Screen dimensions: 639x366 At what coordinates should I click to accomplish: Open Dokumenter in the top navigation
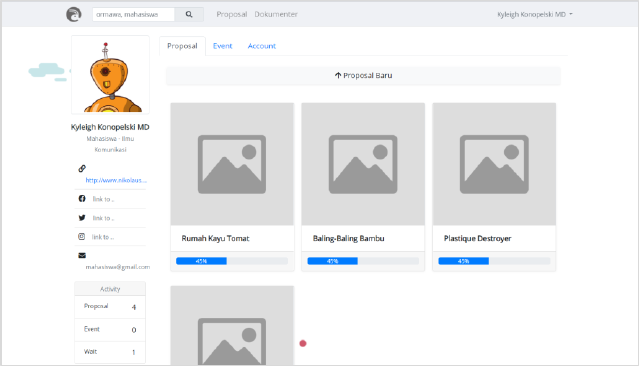[x=276, y=14]
